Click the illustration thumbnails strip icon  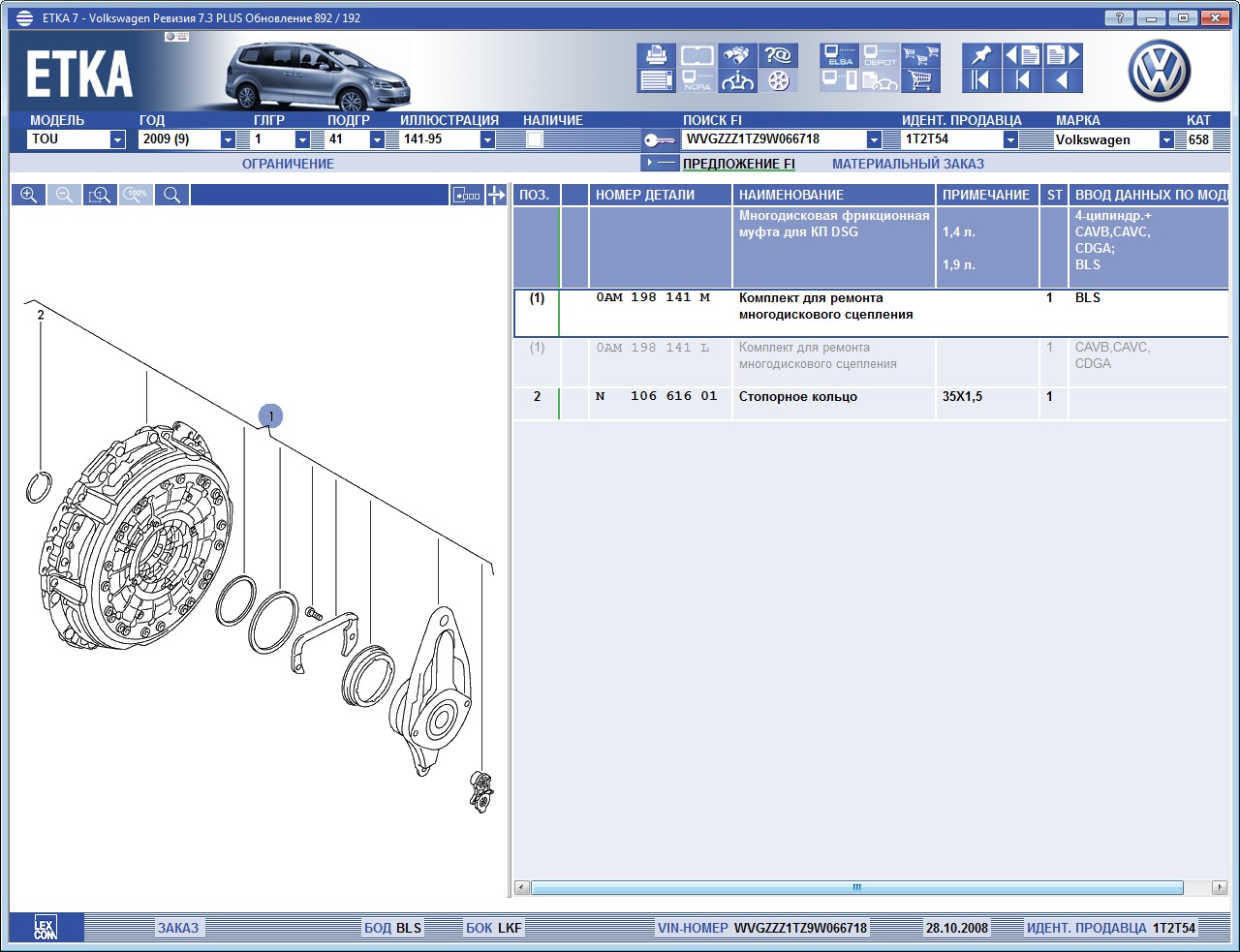pyautogui.click(x=467, y=195)
